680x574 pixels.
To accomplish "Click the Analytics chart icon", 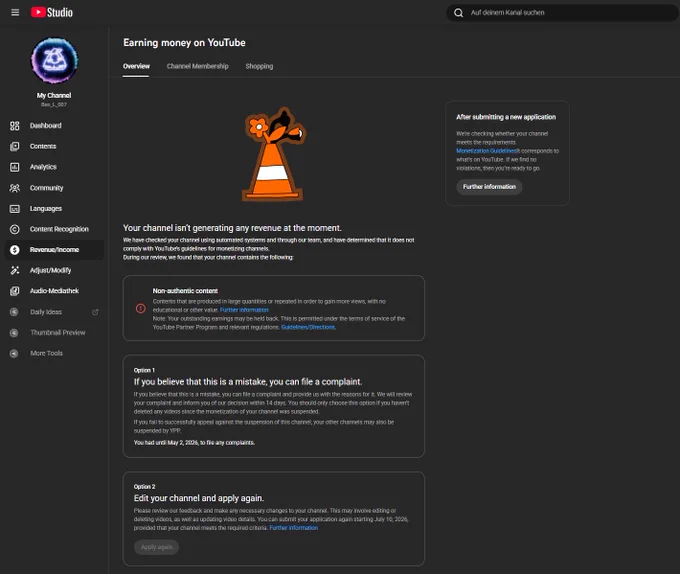I will [x=15, y=167].
